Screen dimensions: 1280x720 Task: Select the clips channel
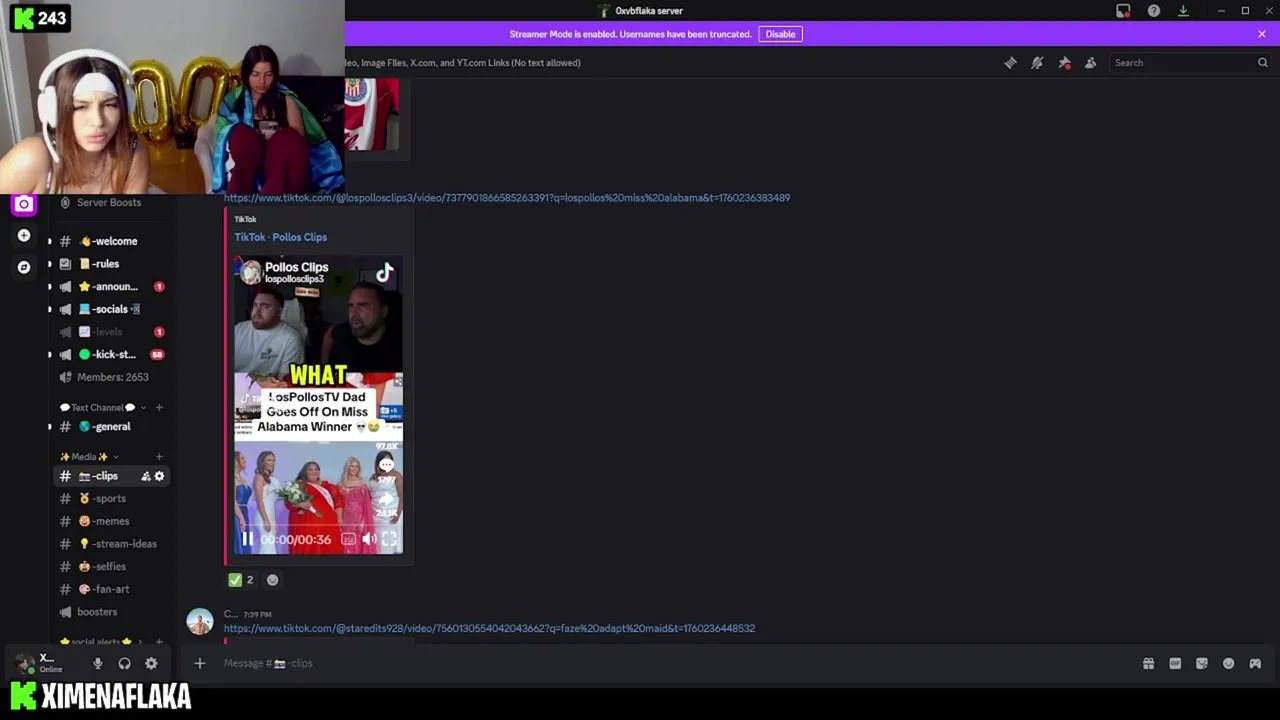pyautogui.click(x=109, y=476)
